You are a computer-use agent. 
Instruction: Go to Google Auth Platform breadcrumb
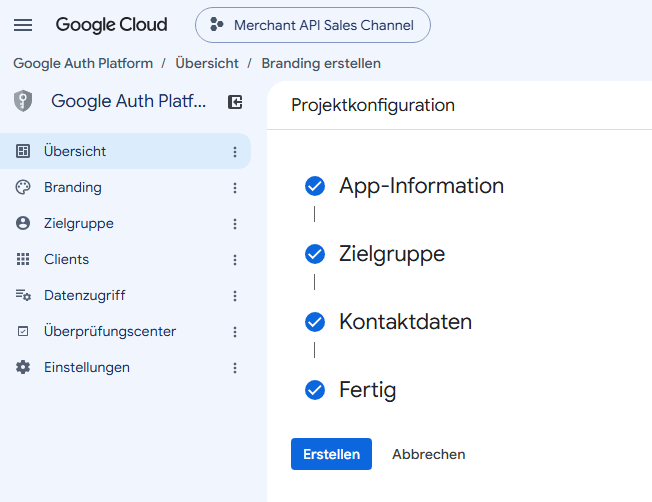click(83, 63)
